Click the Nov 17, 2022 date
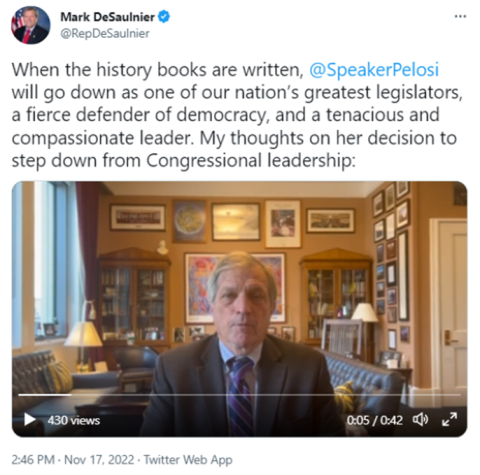 click(99, 460)
